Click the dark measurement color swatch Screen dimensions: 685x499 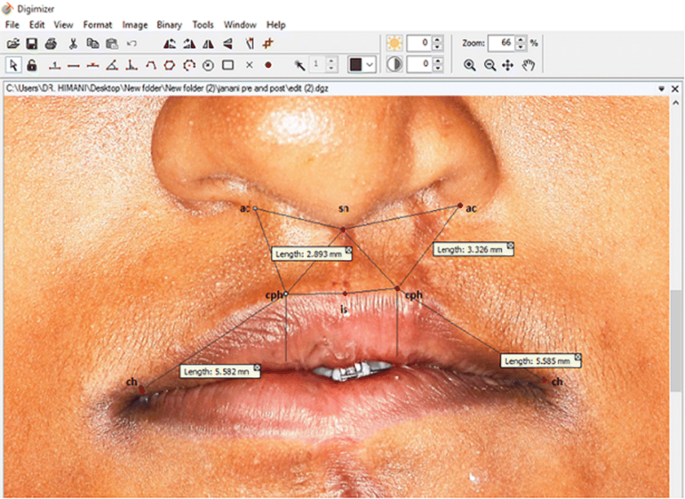click(355, 65)
